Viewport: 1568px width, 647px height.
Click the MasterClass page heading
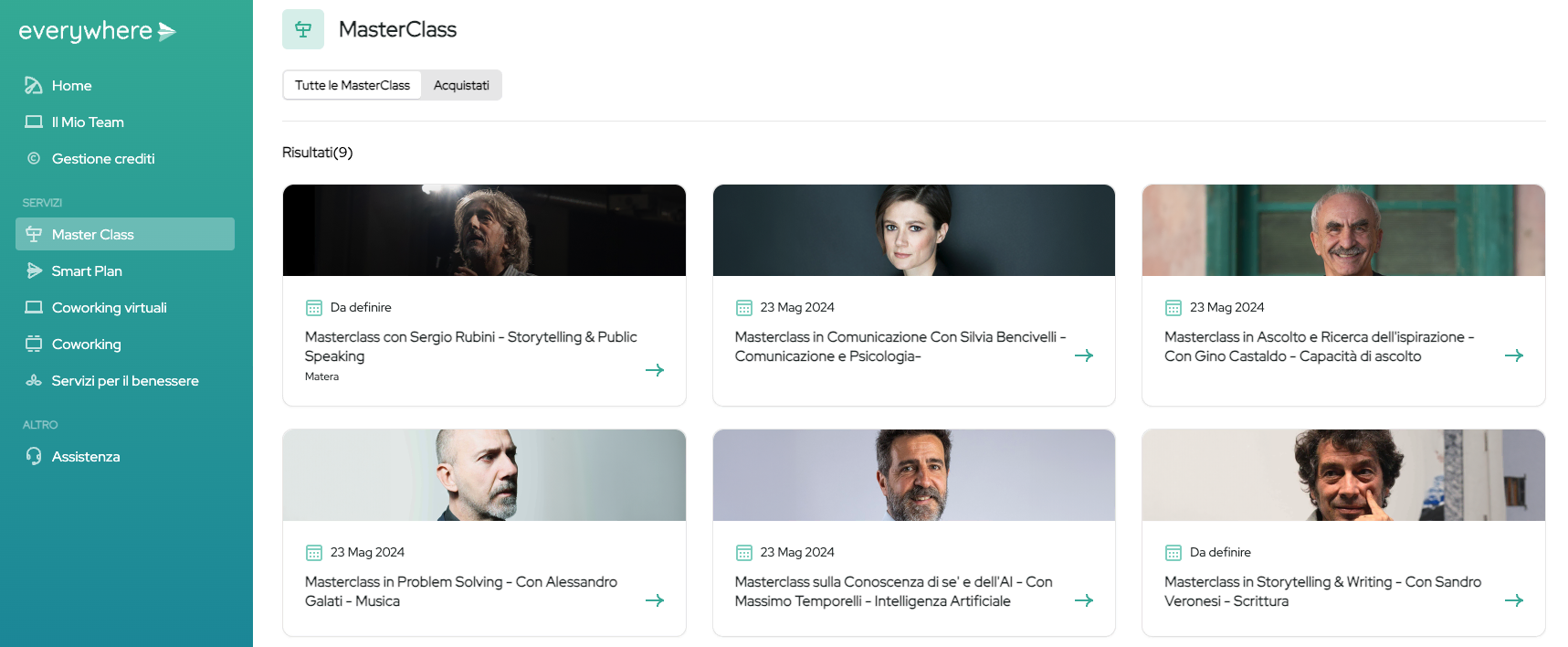(x=397, y=29)
